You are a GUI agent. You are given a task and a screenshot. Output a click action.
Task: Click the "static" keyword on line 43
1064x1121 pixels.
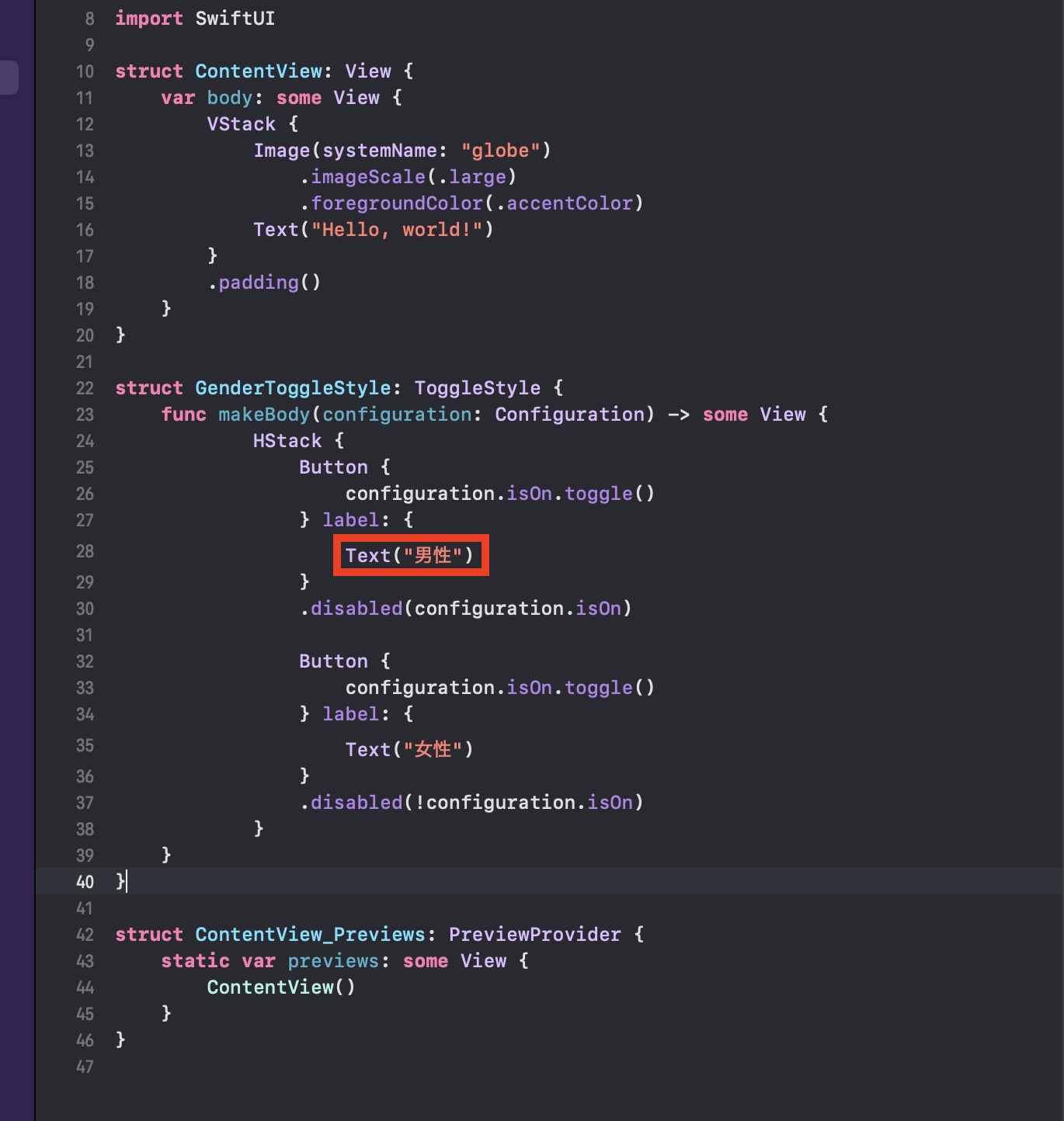196,961
